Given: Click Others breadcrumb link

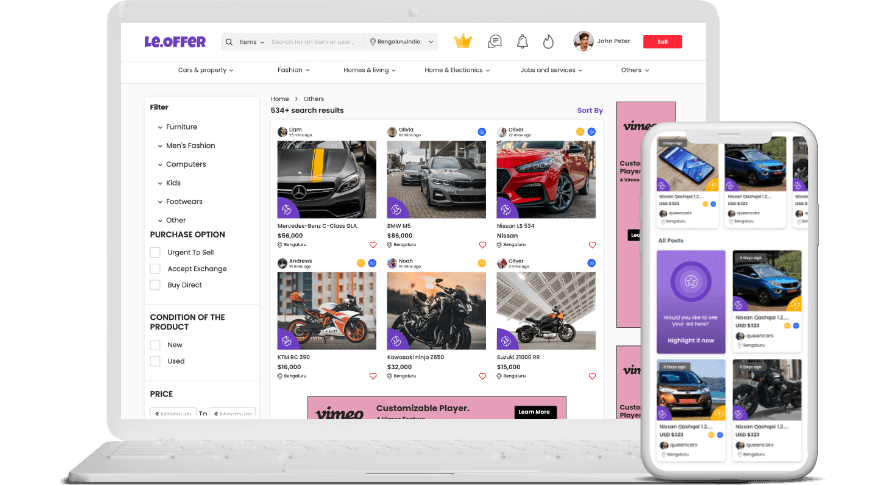Looking at the screenshot, I should (x=314, y=99).
